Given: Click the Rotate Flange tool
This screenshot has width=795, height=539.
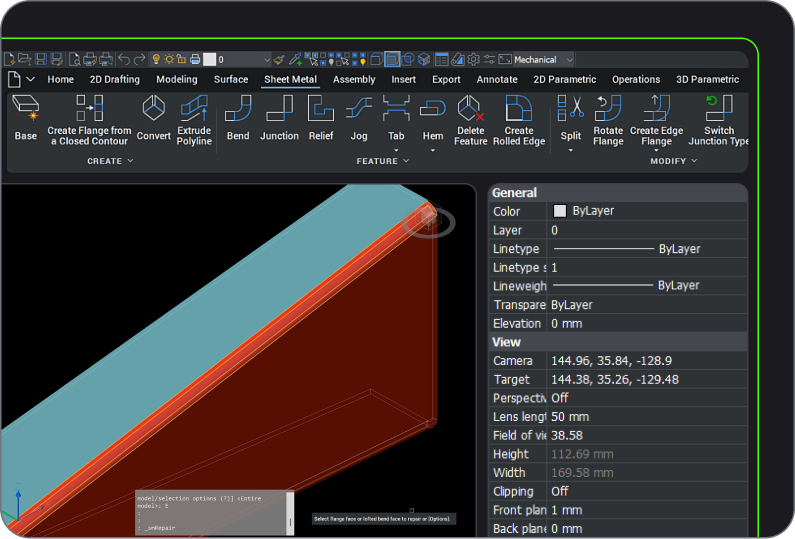Looking at the screenshot, I should click(608, 121).
